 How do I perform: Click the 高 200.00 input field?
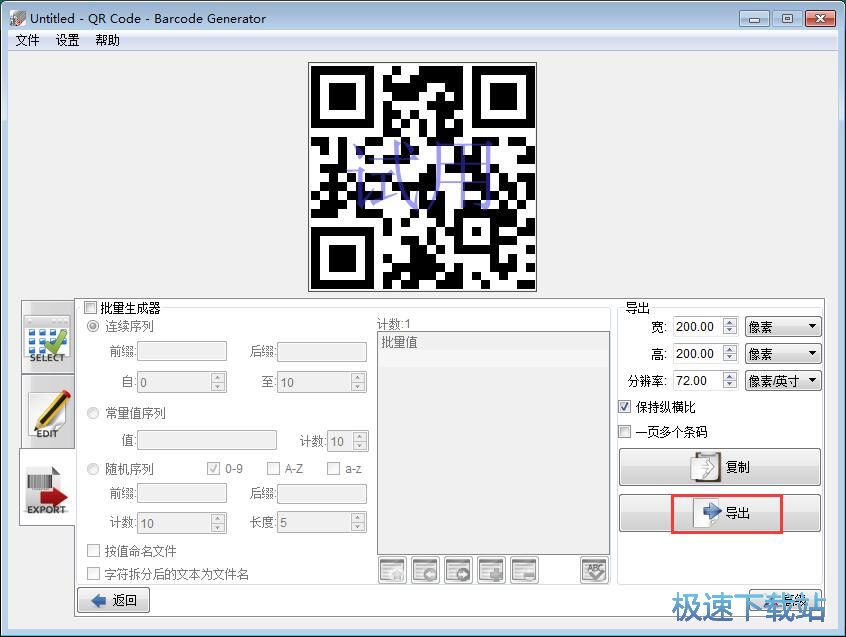click(698, 353)
